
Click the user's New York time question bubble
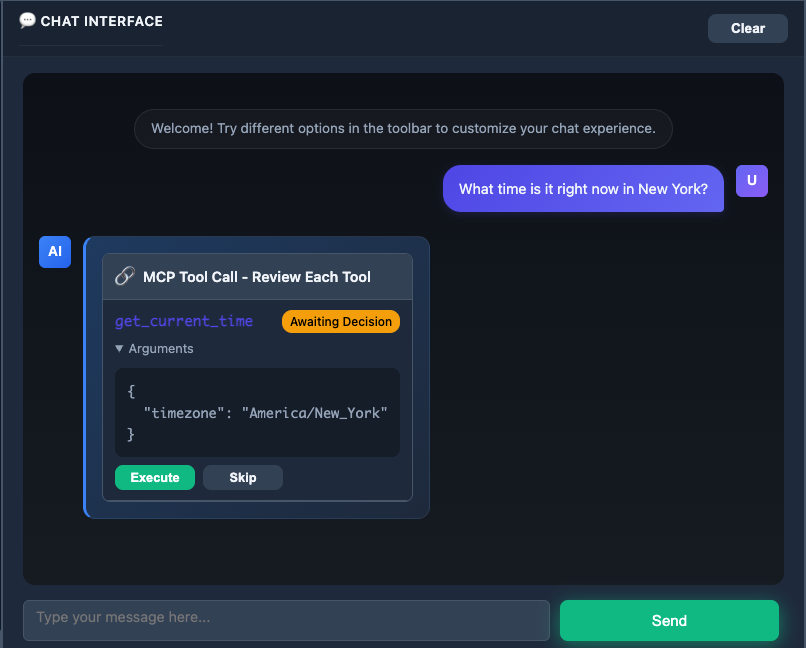point(583,189)
